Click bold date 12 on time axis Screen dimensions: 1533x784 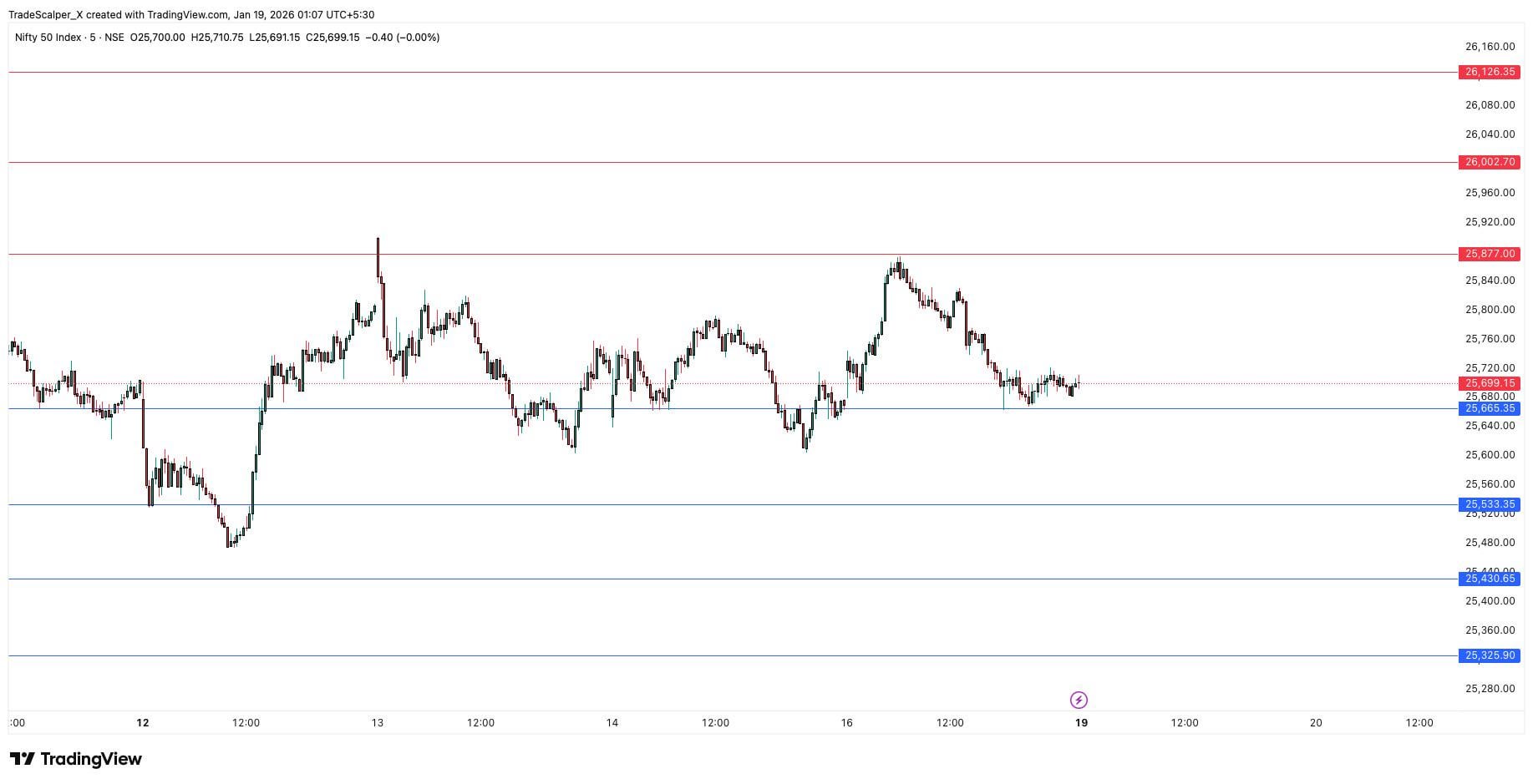(x=143, y=723)
